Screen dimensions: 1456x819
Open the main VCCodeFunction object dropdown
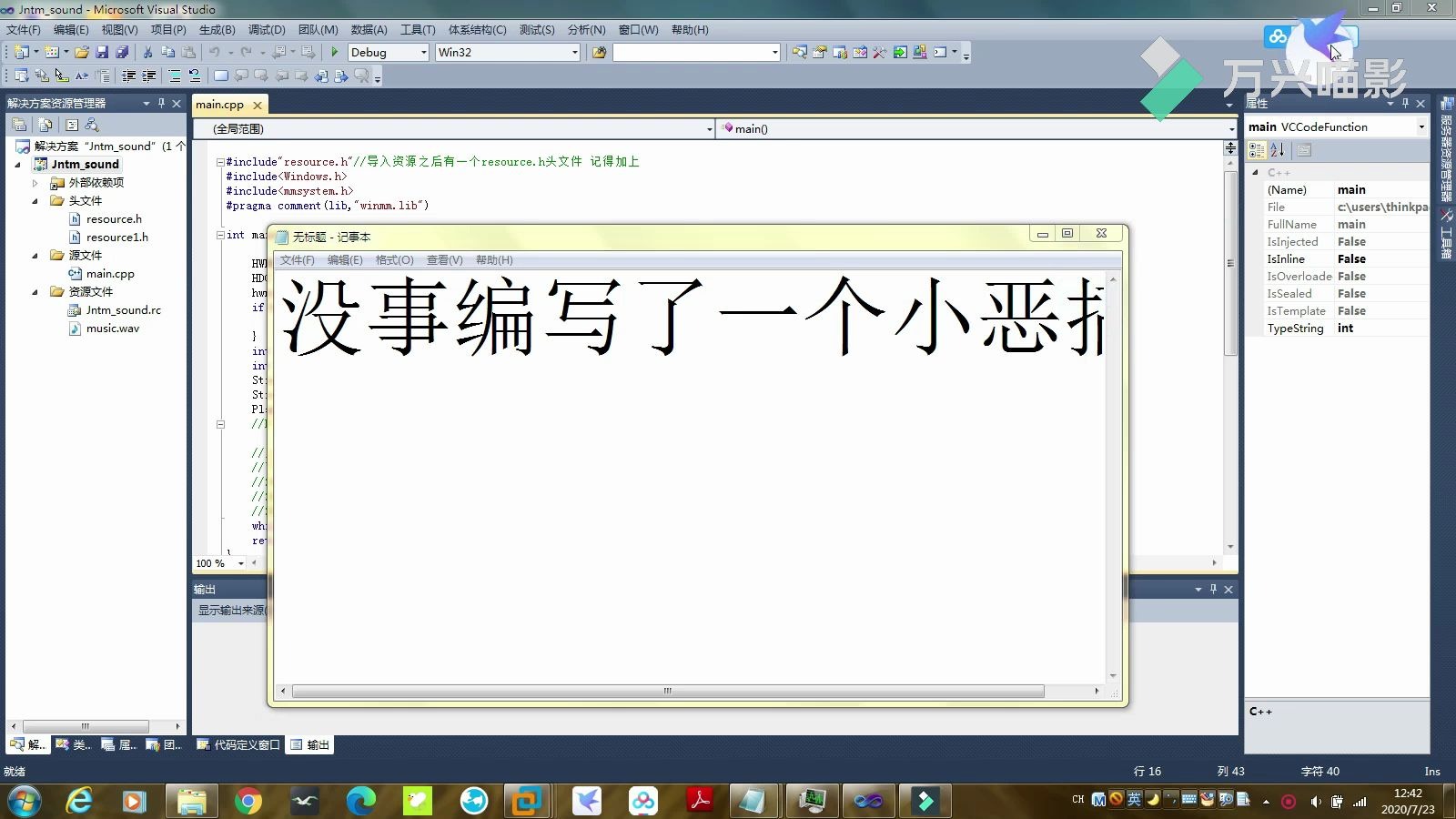pos(1421,126)
